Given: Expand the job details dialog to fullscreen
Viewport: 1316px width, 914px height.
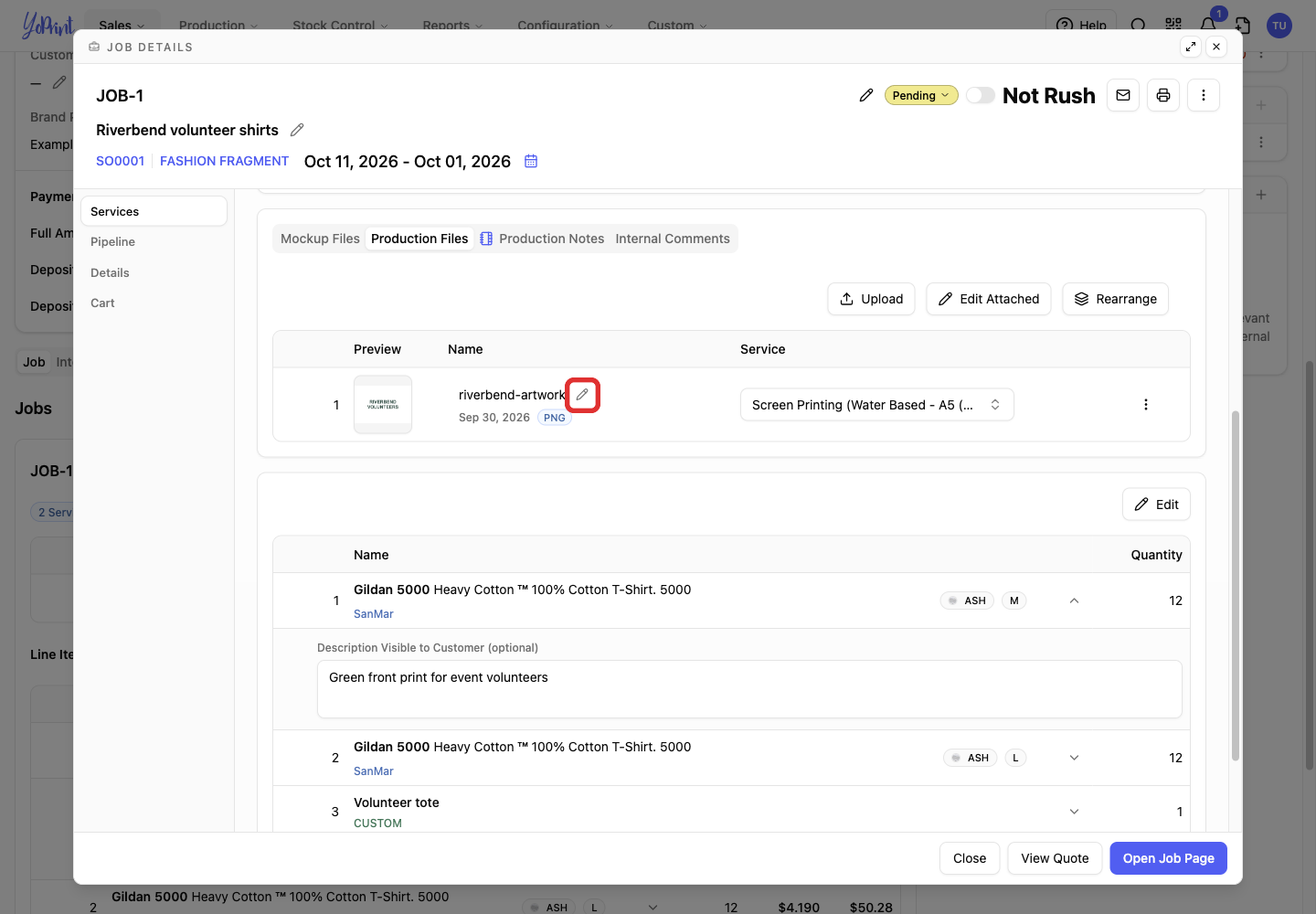Looking at the screenshot, I should pos(1191,47).
